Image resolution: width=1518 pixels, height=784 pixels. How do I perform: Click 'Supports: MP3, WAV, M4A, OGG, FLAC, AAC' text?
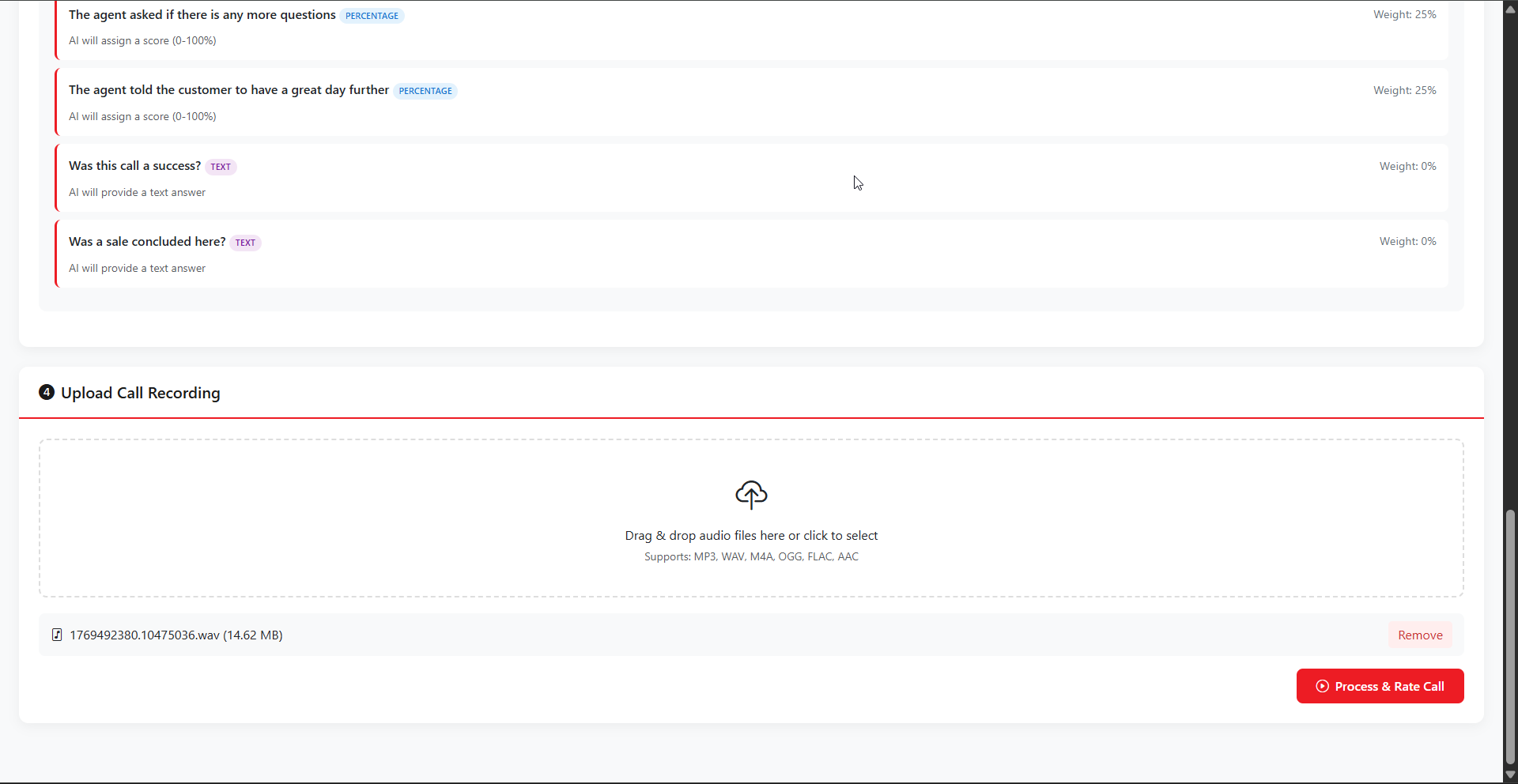point(751,556)
